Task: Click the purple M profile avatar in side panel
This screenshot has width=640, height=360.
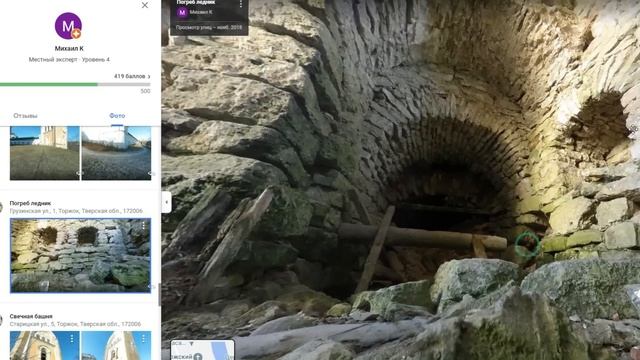Action: [68, 26]
